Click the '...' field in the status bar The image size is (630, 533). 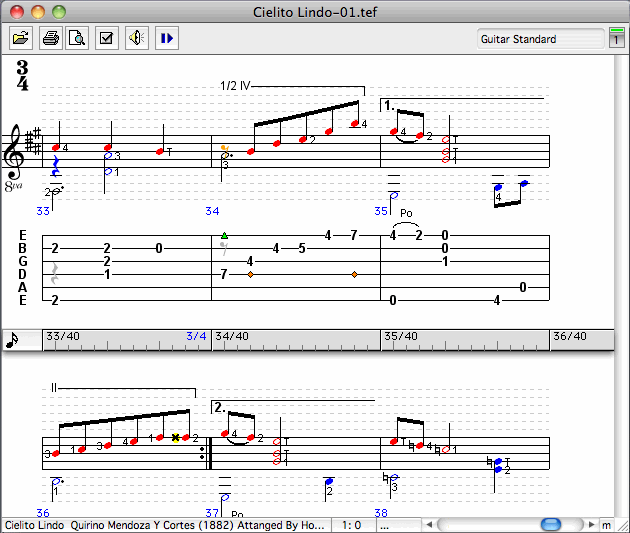pyautogui.click(x=397, y=525)
